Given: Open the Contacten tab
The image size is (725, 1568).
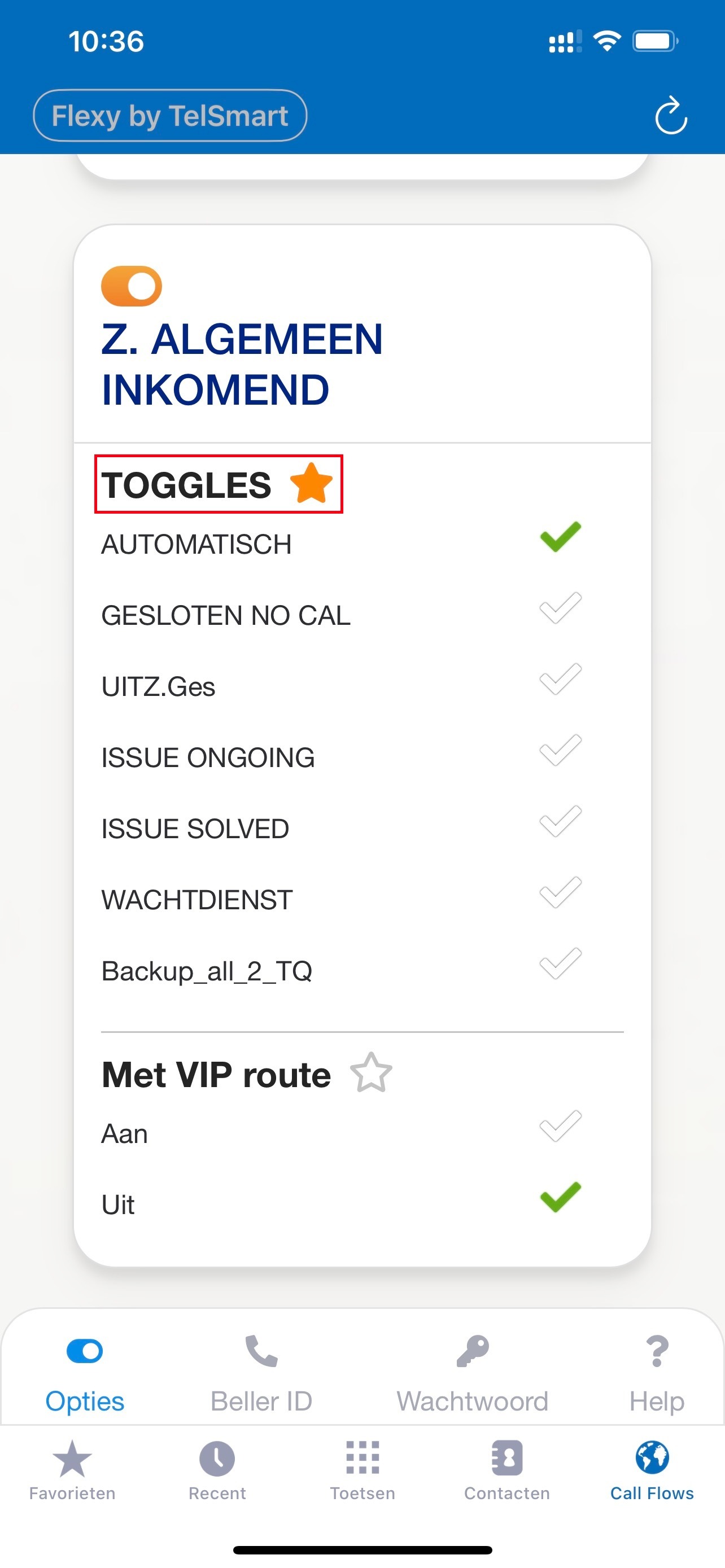Looking at the screenshot, I should (x=506, y=1469).
